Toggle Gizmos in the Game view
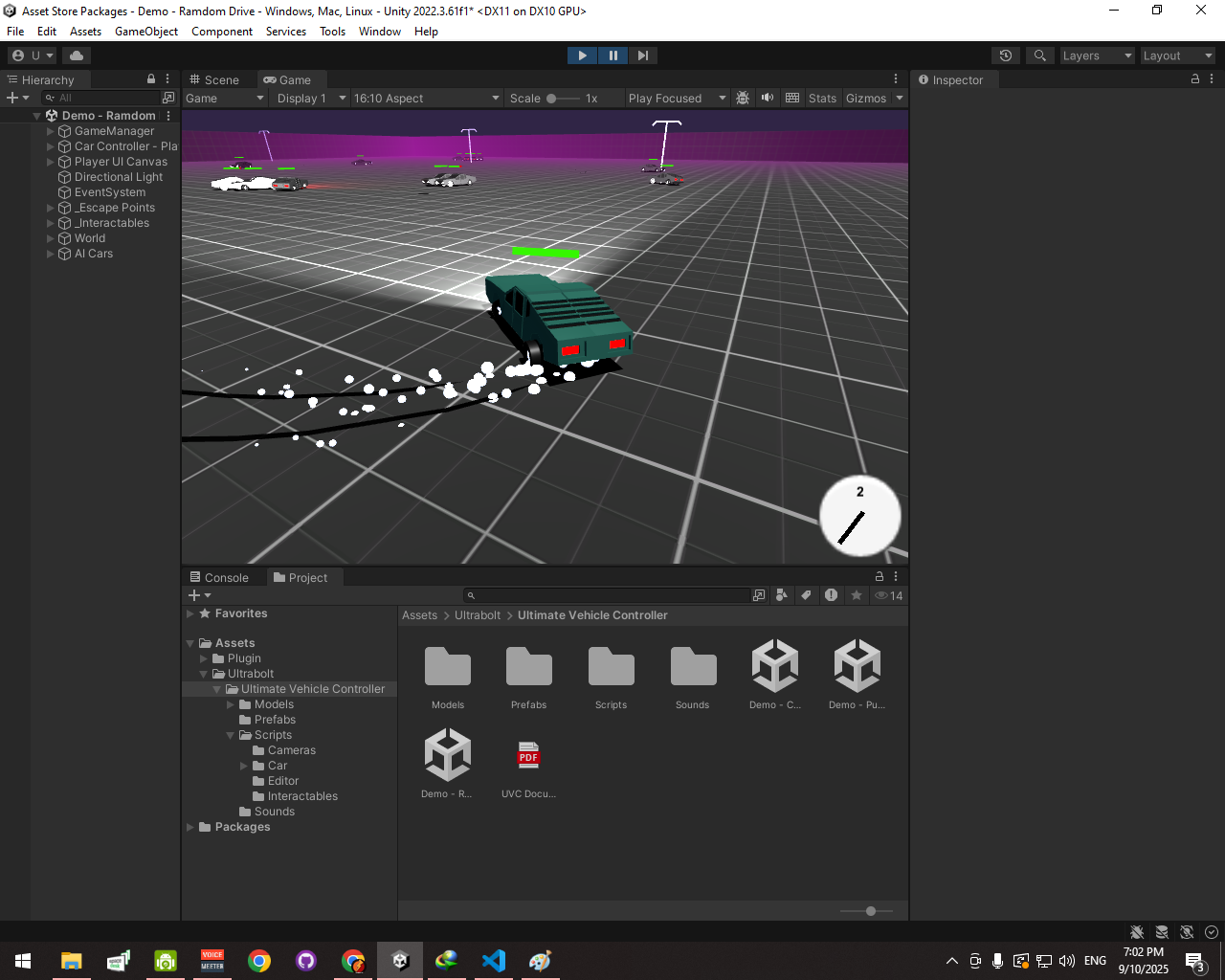Image resolution: width=1225 pixels, height=980 pixels. click(866, 99)
